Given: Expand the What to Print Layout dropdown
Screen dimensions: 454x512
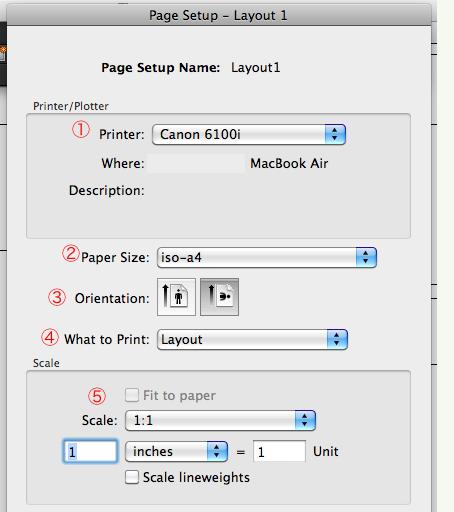Looking at the screenshot, I should tap(252, 339).
